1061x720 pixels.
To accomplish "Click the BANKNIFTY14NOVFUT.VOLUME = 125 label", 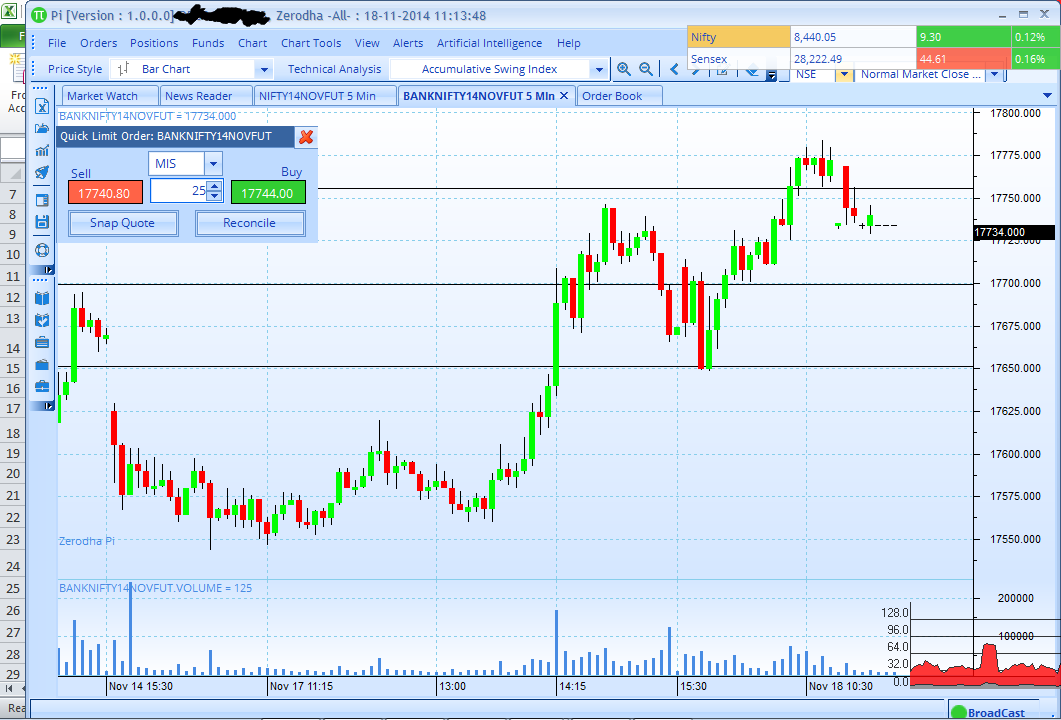I will pyautogui.click(x=156, y=588).
